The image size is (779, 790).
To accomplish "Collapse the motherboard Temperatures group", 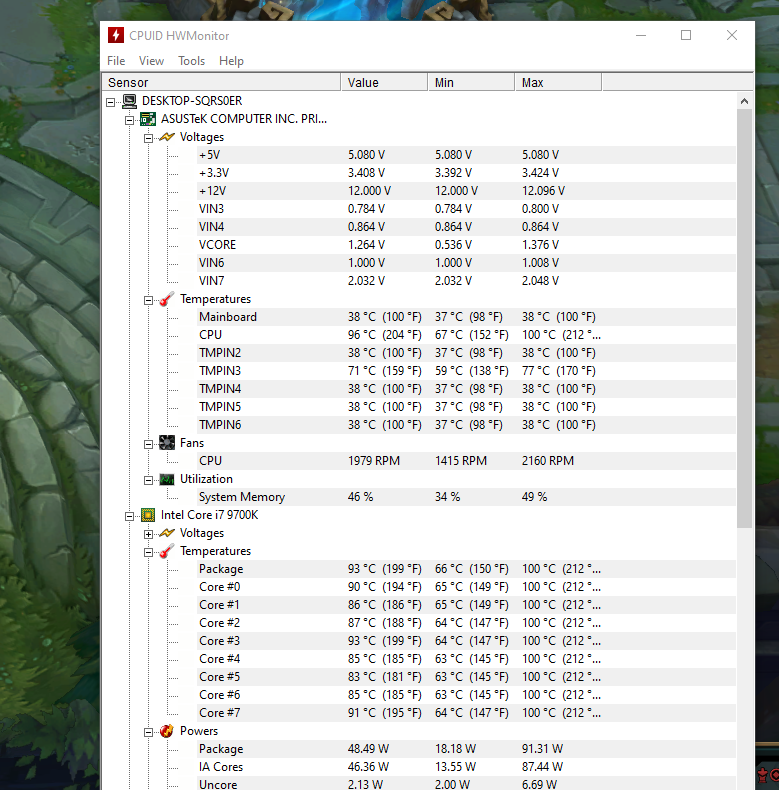I will (148, 301).
